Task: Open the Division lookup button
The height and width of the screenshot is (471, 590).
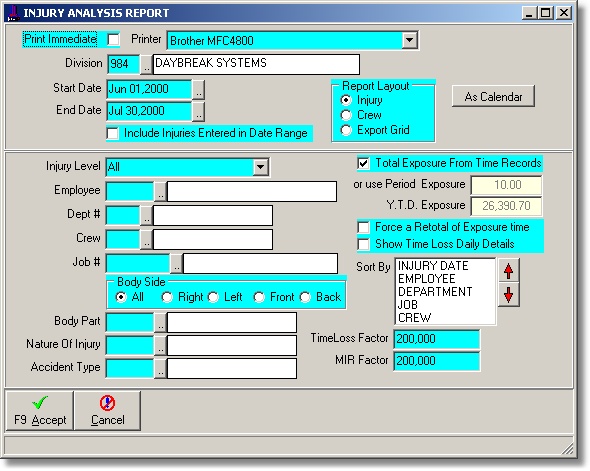Action: pos(146,64)
